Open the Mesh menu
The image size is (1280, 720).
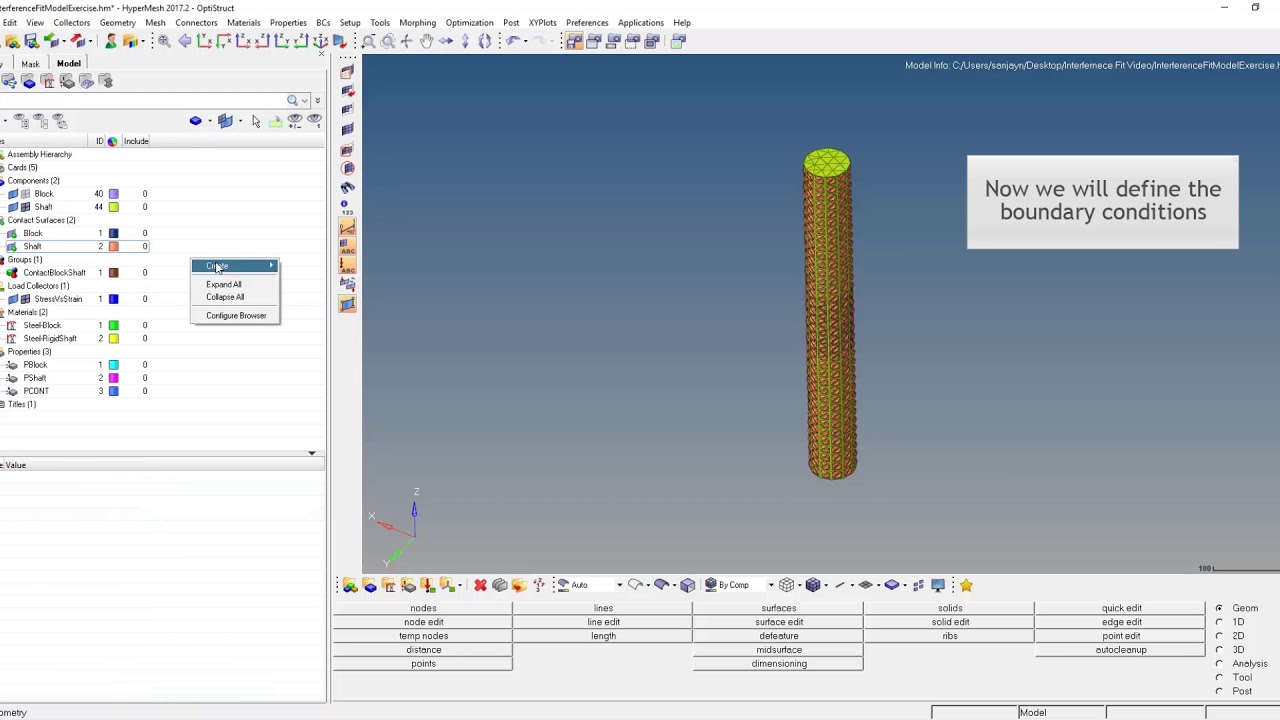tap(155, 22)
